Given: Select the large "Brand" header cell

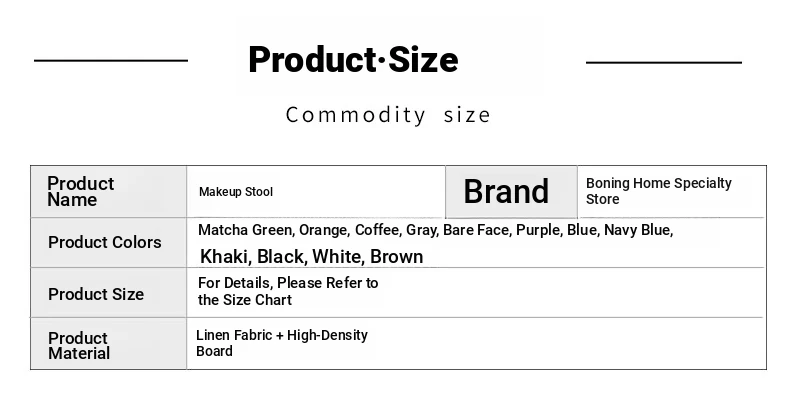Looking at the screenshot, I should 506,191.
